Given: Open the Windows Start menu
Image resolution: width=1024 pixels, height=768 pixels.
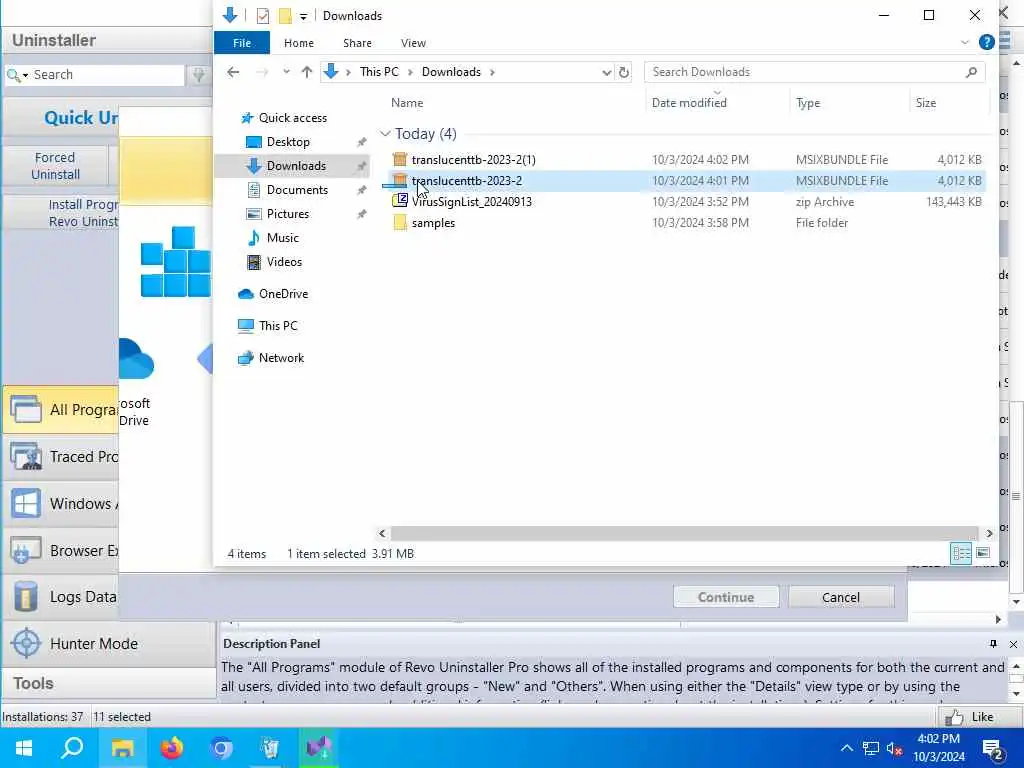Looking at the screenshot, I should [24, 748].
